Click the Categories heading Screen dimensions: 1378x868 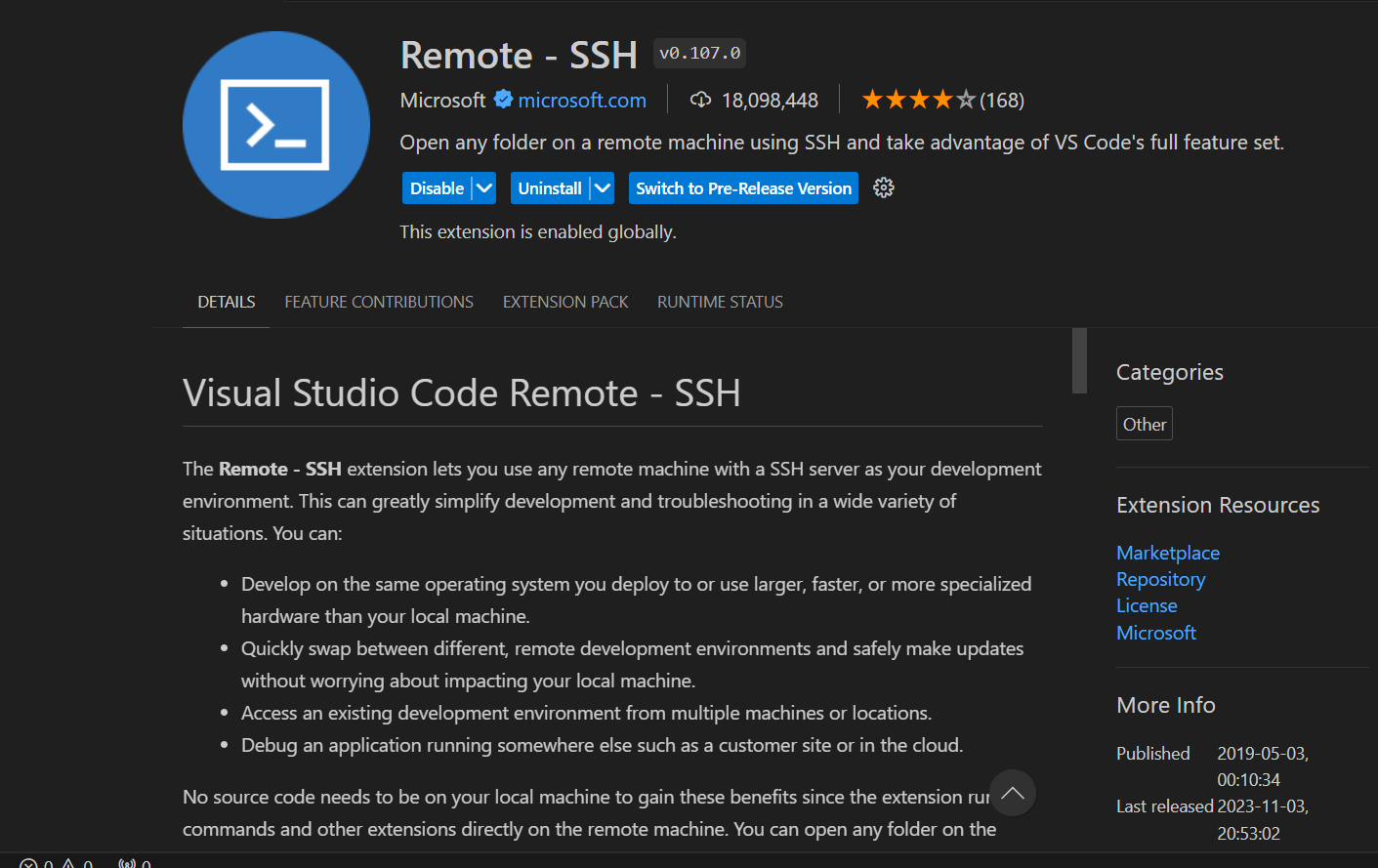pyautogui.click(x=1170, y=372)
